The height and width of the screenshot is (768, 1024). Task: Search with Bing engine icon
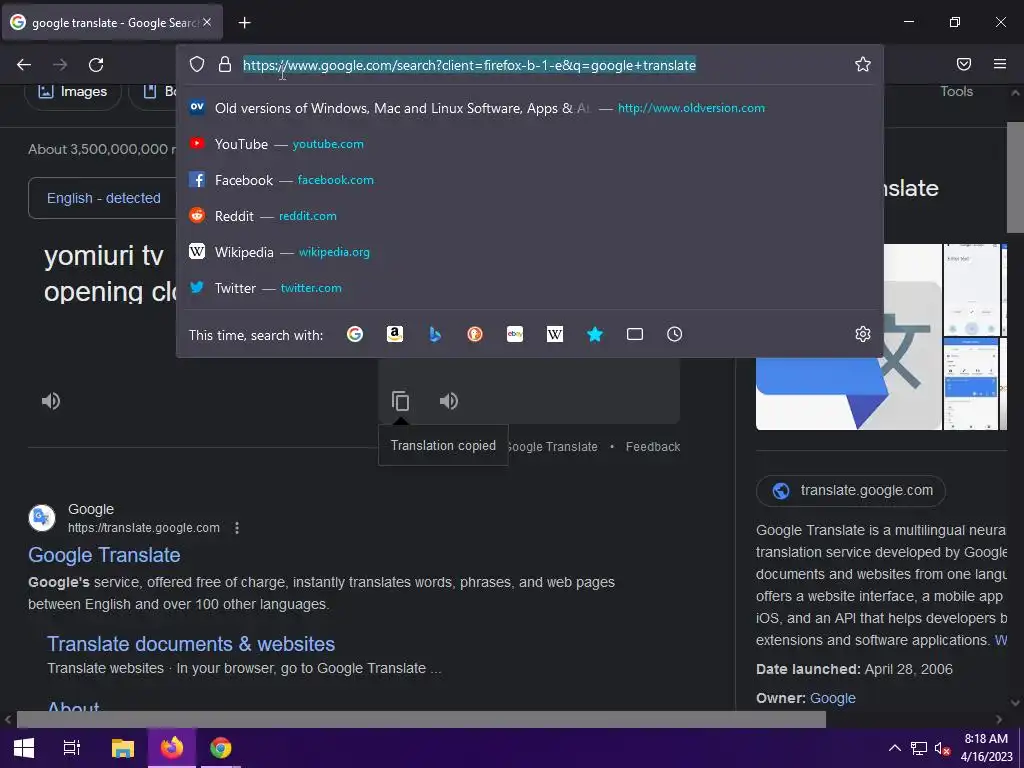(x=435, y=334)
